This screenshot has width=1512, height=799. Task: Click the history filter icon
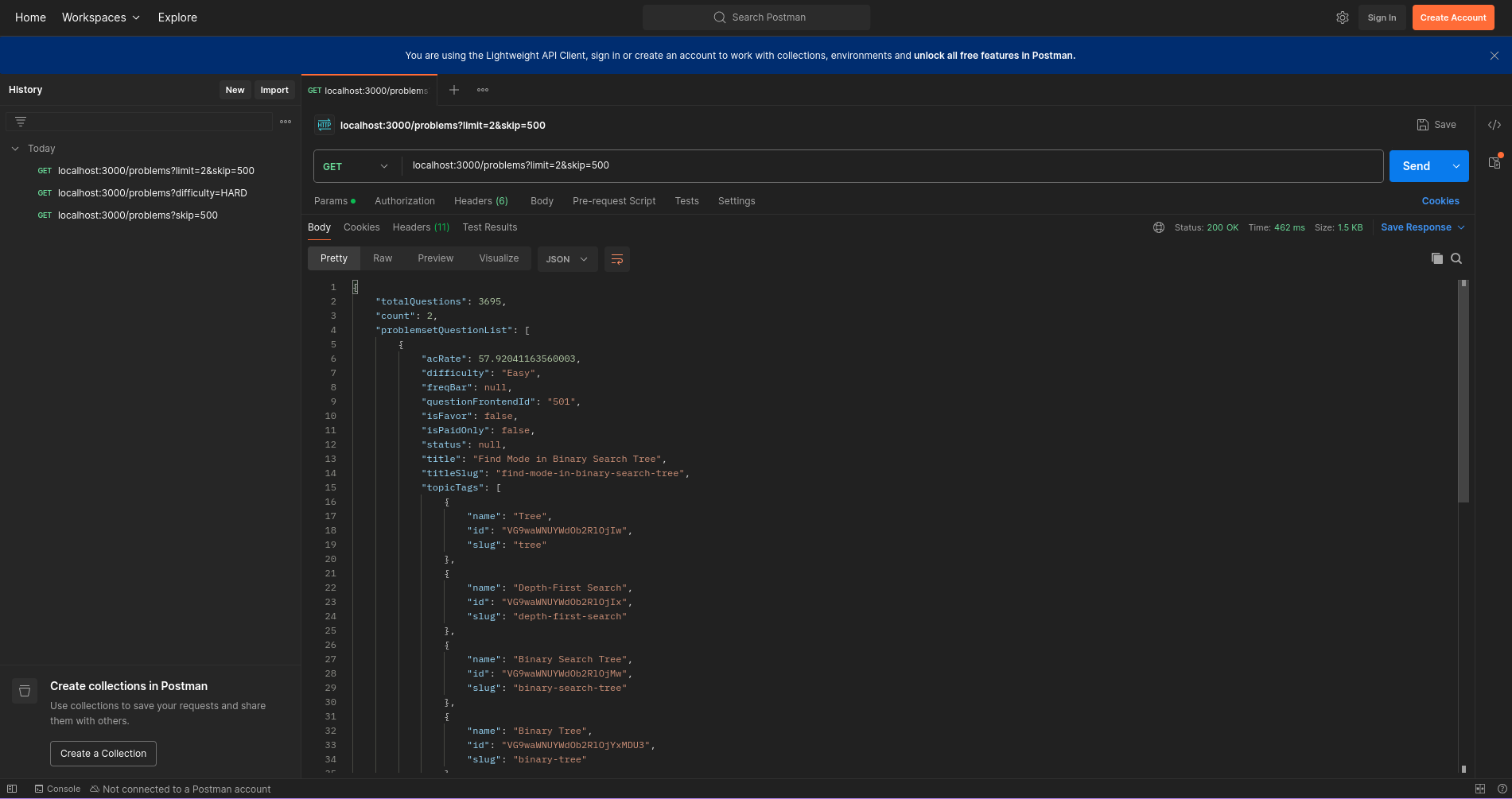tap(21, 122)
